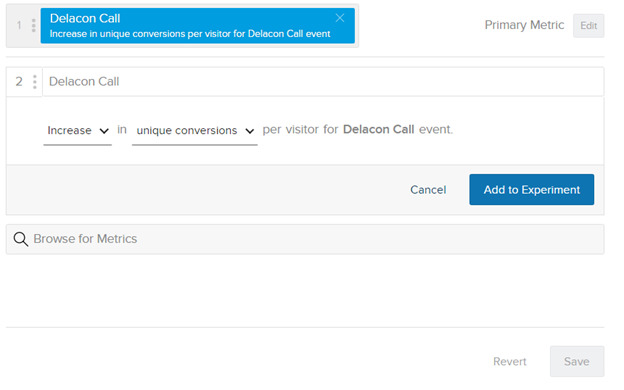Click the bold Delacon Call event name text
Viewport: 624px width, 390px height.
pyautogui.click(x=378, y=129)
